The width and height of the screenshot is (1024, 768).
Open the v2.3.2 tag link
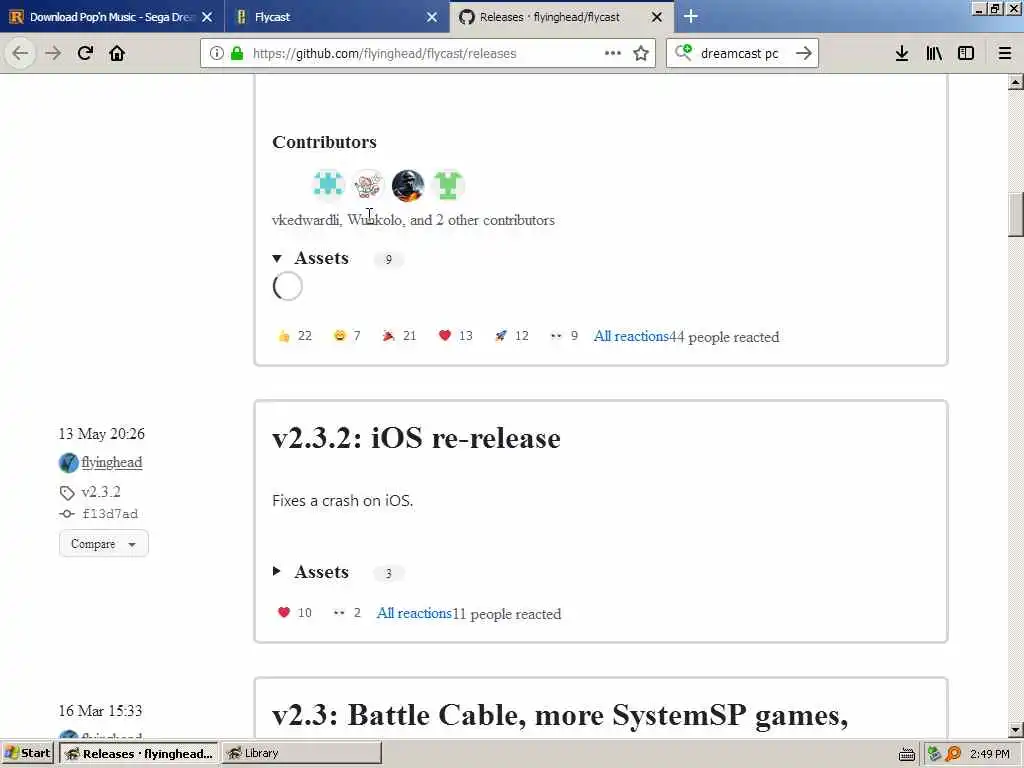101,492
